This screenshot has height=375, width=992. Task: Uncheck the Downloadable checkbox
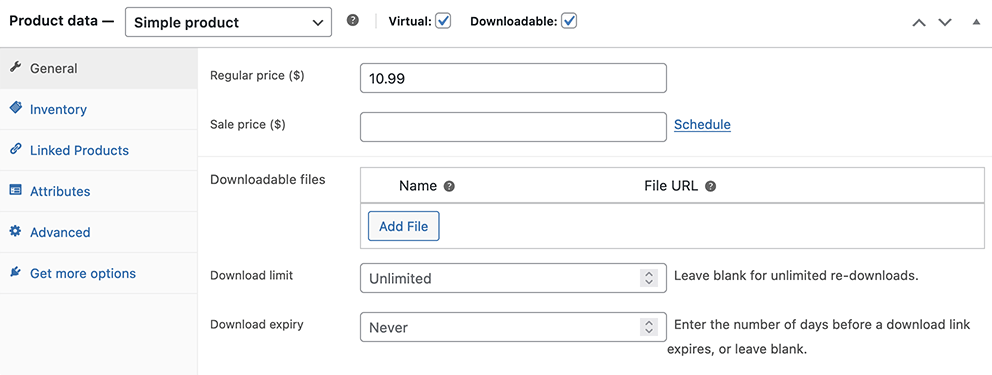coord(569,21)
